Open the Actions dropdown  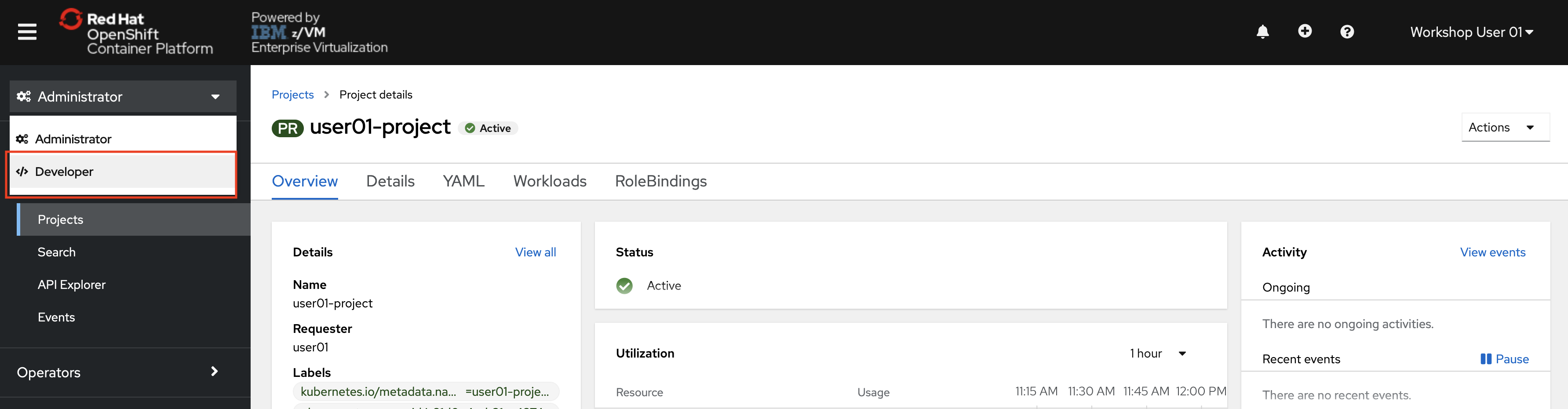(x=1505, y=127)
